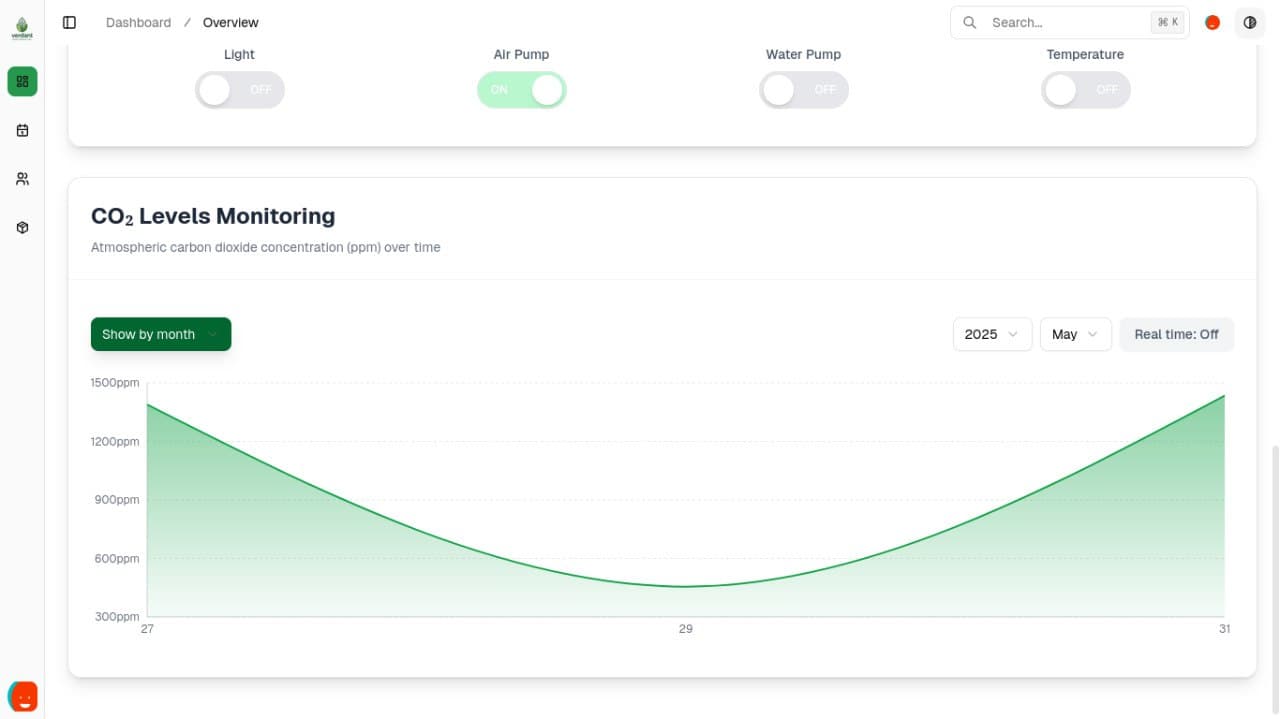Enable the Water Pump switch
1280x719 pixels.
pos(804,90)
